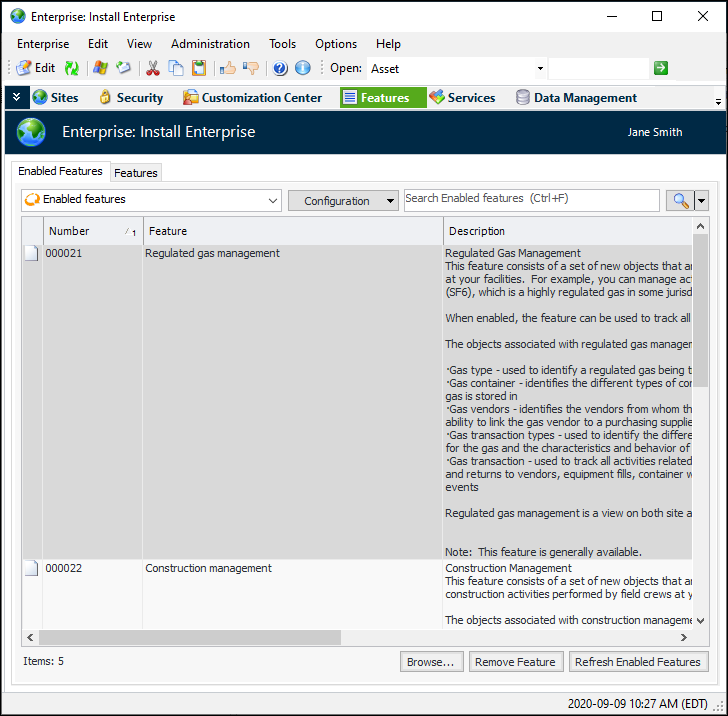Click the thumbs up icon
The image size is (728, 716).
point(228,68)
